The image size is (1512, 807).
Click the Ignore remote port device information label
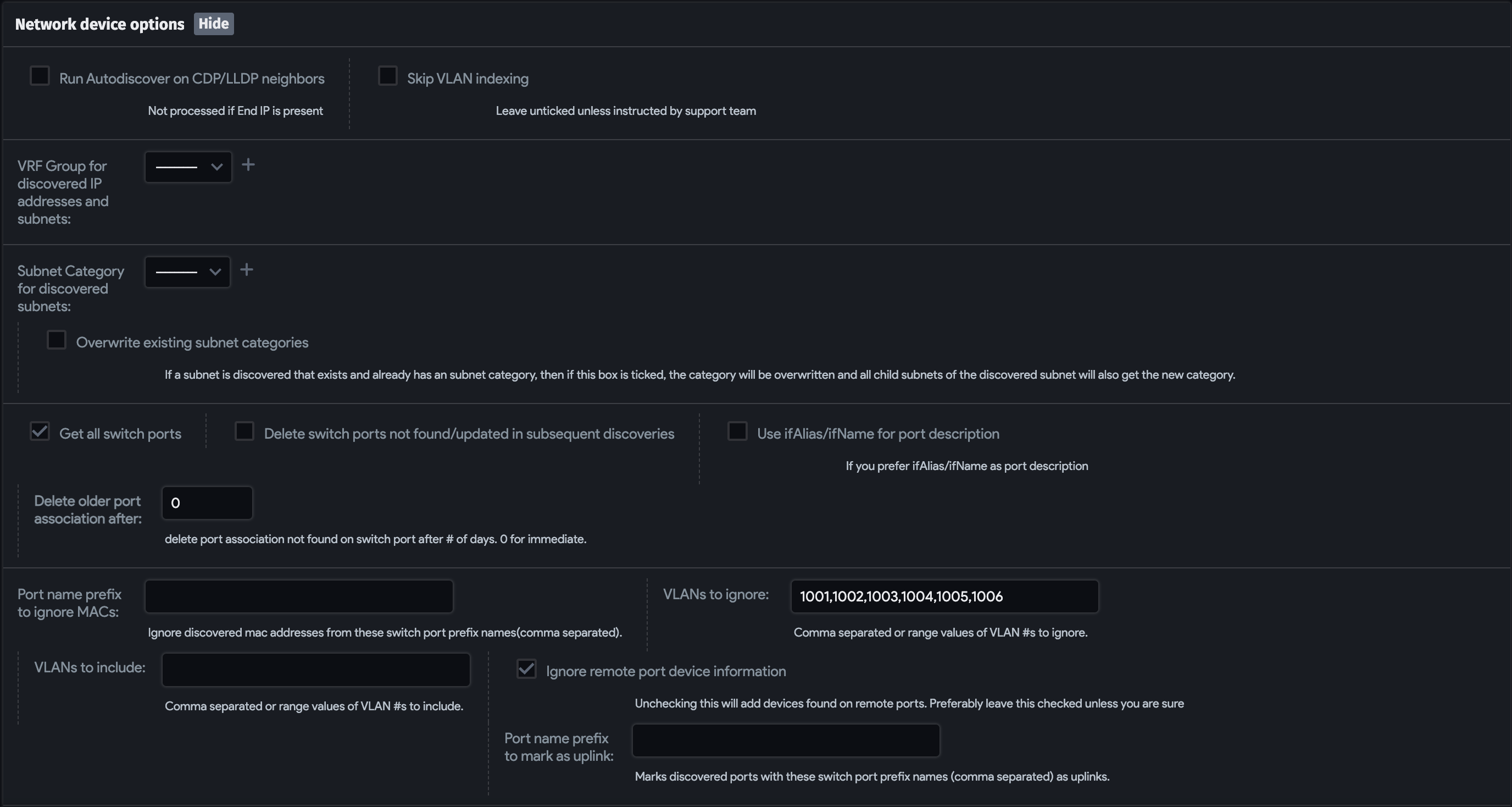click(665, 671)
